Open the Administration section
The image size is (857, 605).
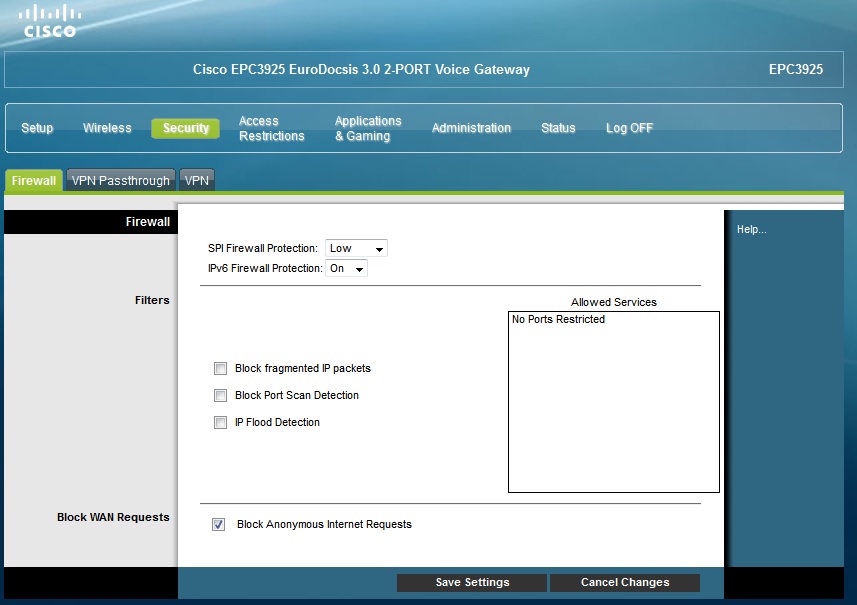471,128
